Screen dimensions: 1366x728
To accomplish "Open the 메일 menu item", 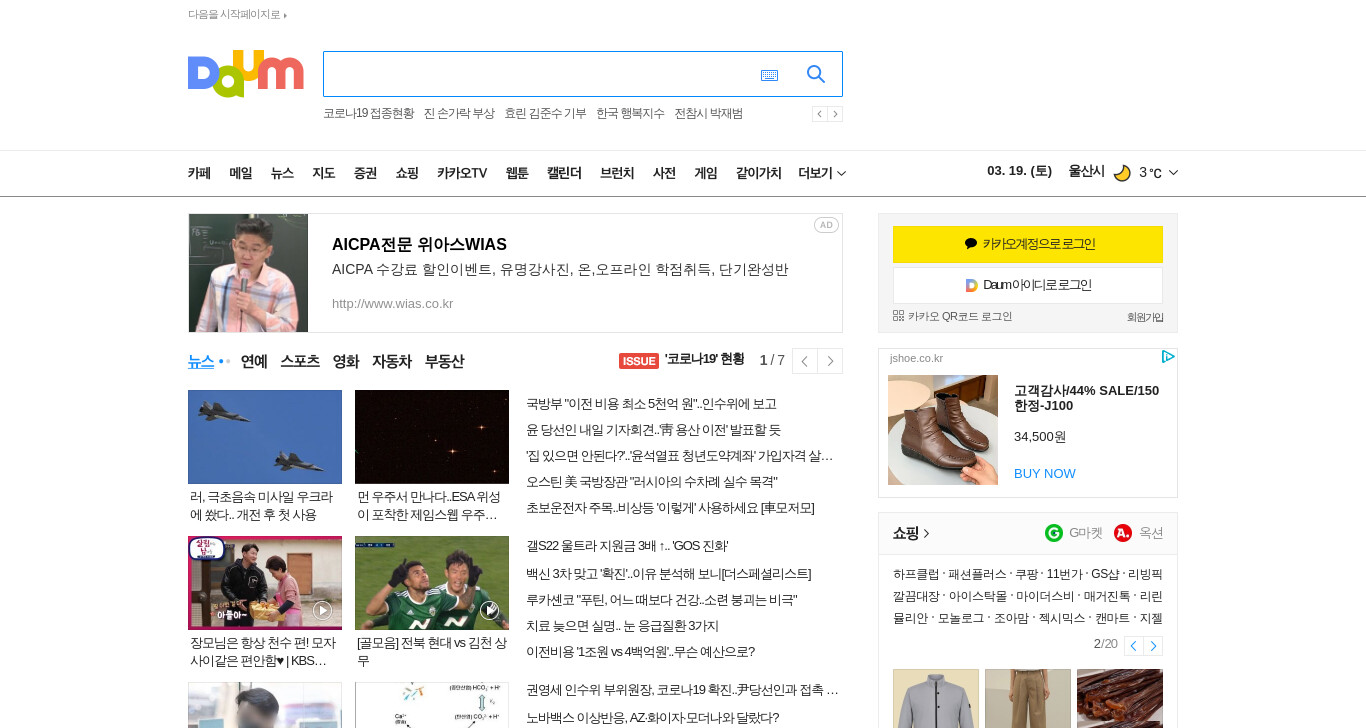I will click(241, 173).
